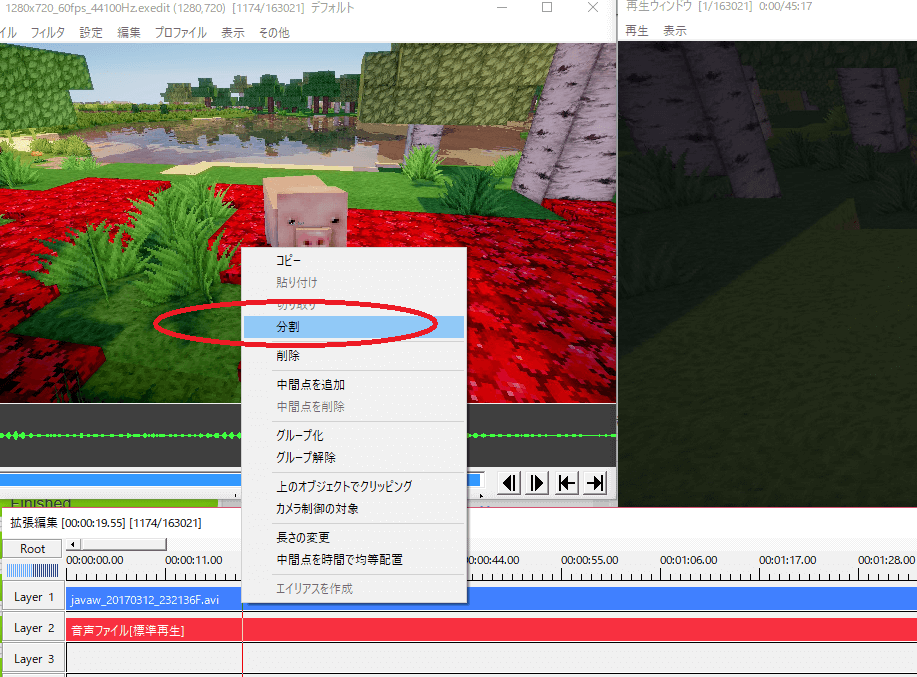This screenshot has height=677, width=917.
Task: Choose コピー in the context menu
Action: (354, 261)
